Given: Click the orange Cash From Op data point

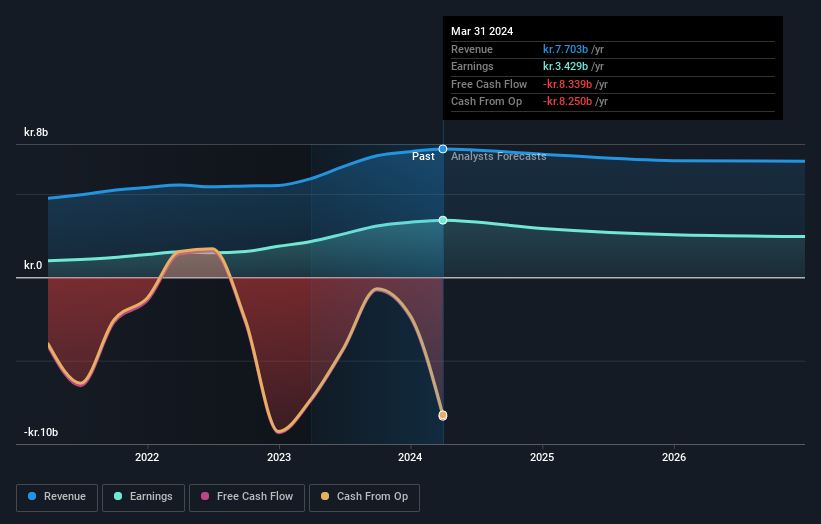Looking at the screenshot, I should click(x=443, y=415).
